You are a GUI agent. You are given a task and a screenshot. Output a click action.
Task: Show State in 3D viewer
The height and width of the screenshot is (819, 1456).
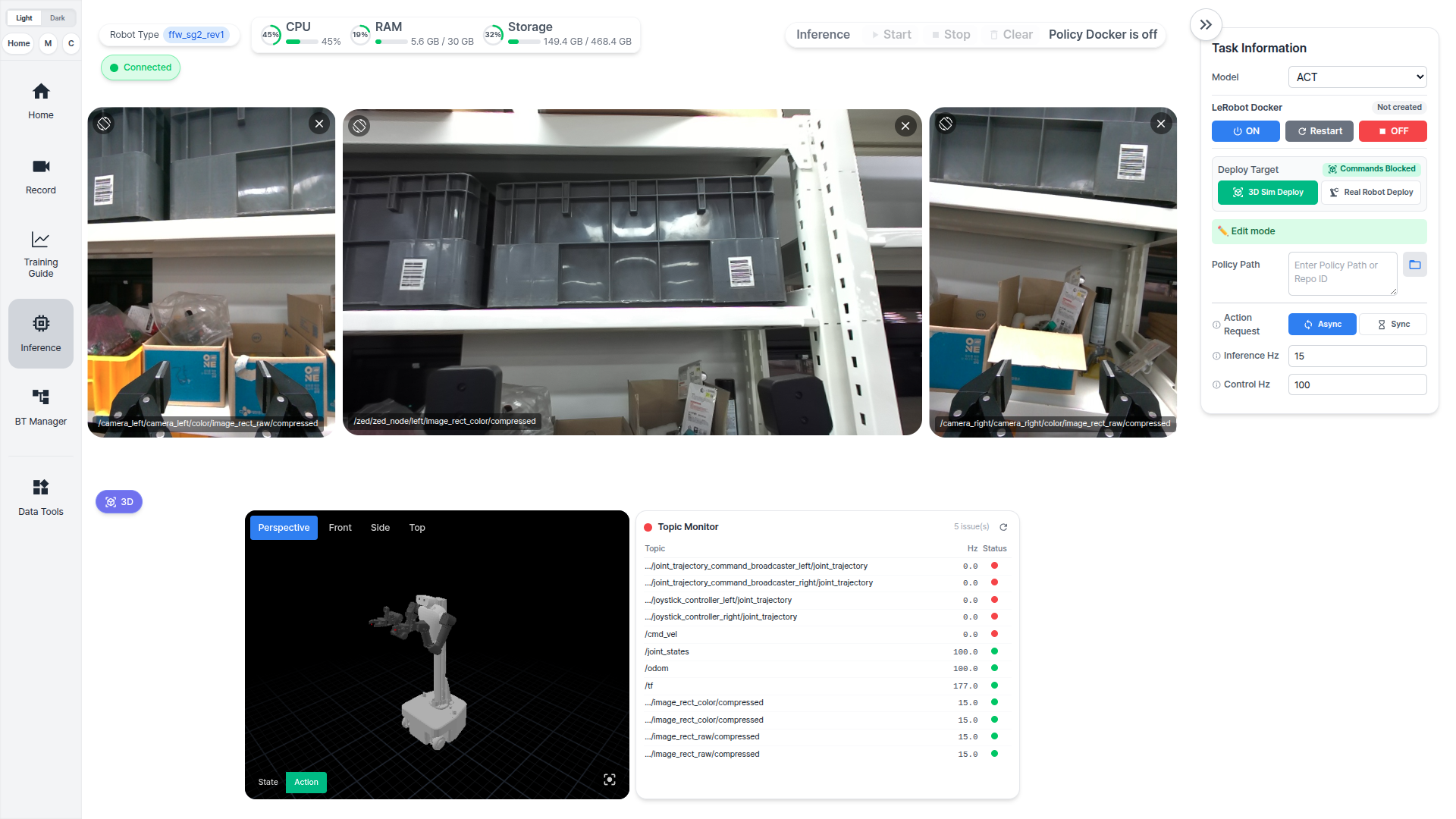[x=268, y=783]
